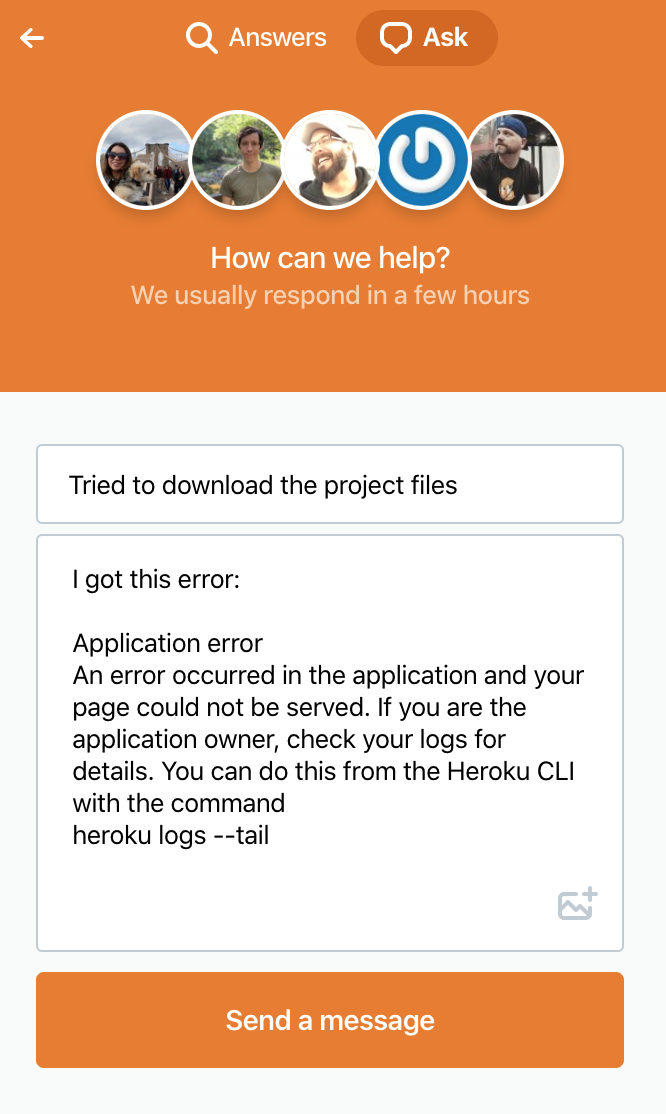This screenshot has height=1114, width=666.
Task: Click the avatar of woman with dog
Action: point(145,160)
